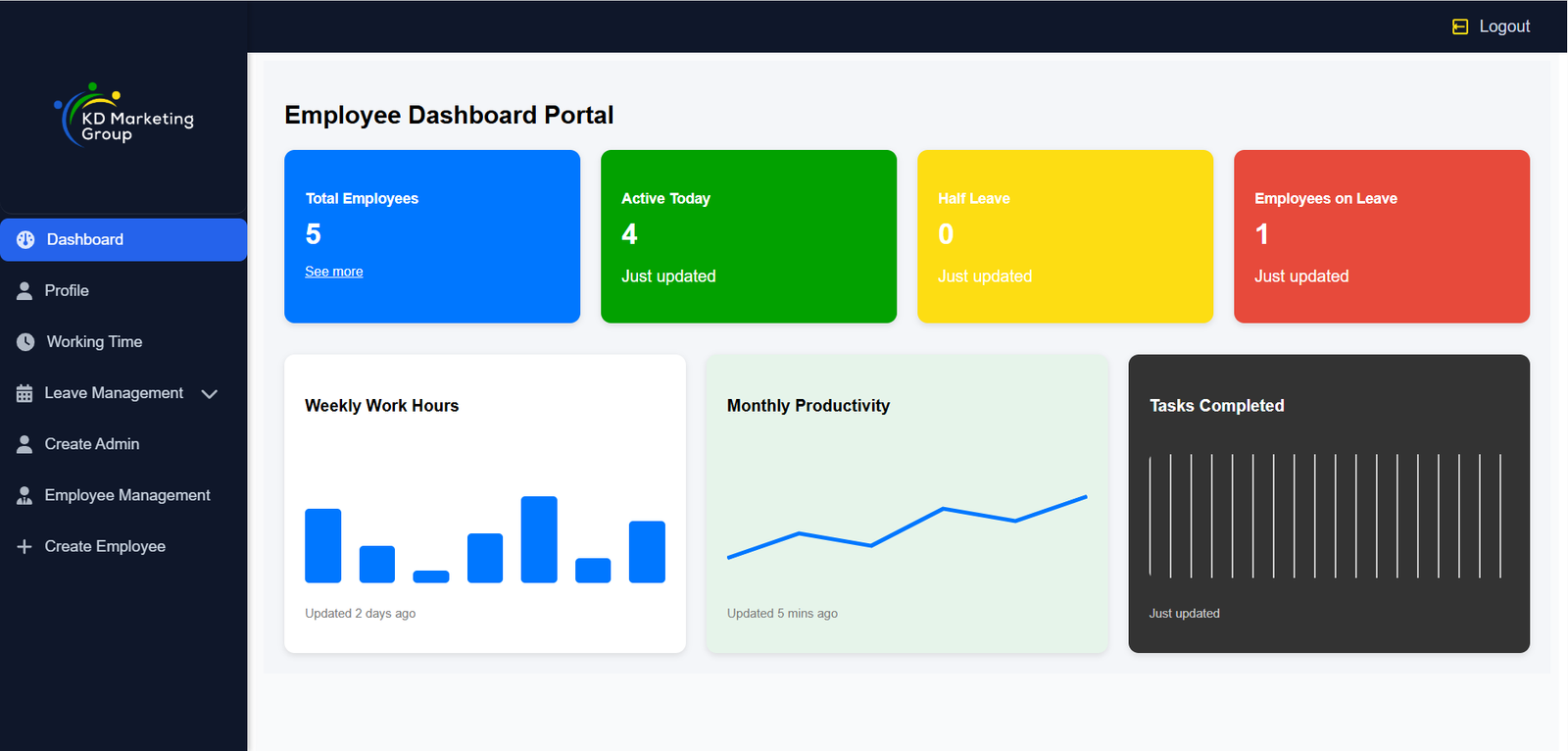Click the Working Time clock icon
This screenshot has height=751, width=1568.
25,342
